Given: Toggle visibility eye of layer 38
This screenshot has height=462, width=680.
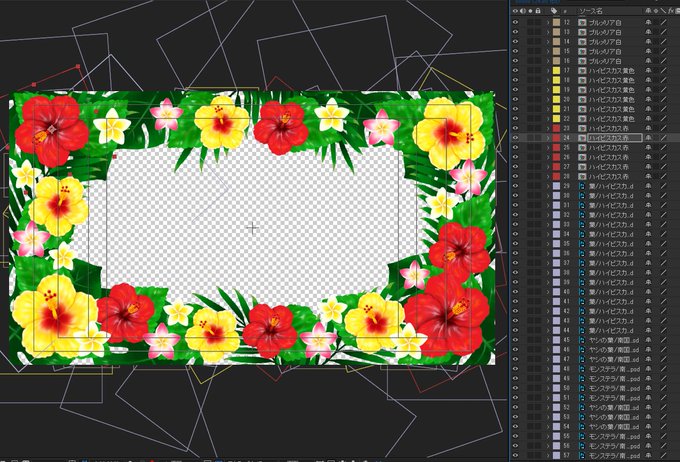Looking at the screenshot, I should pyautogui.click(x=515, y=272).
